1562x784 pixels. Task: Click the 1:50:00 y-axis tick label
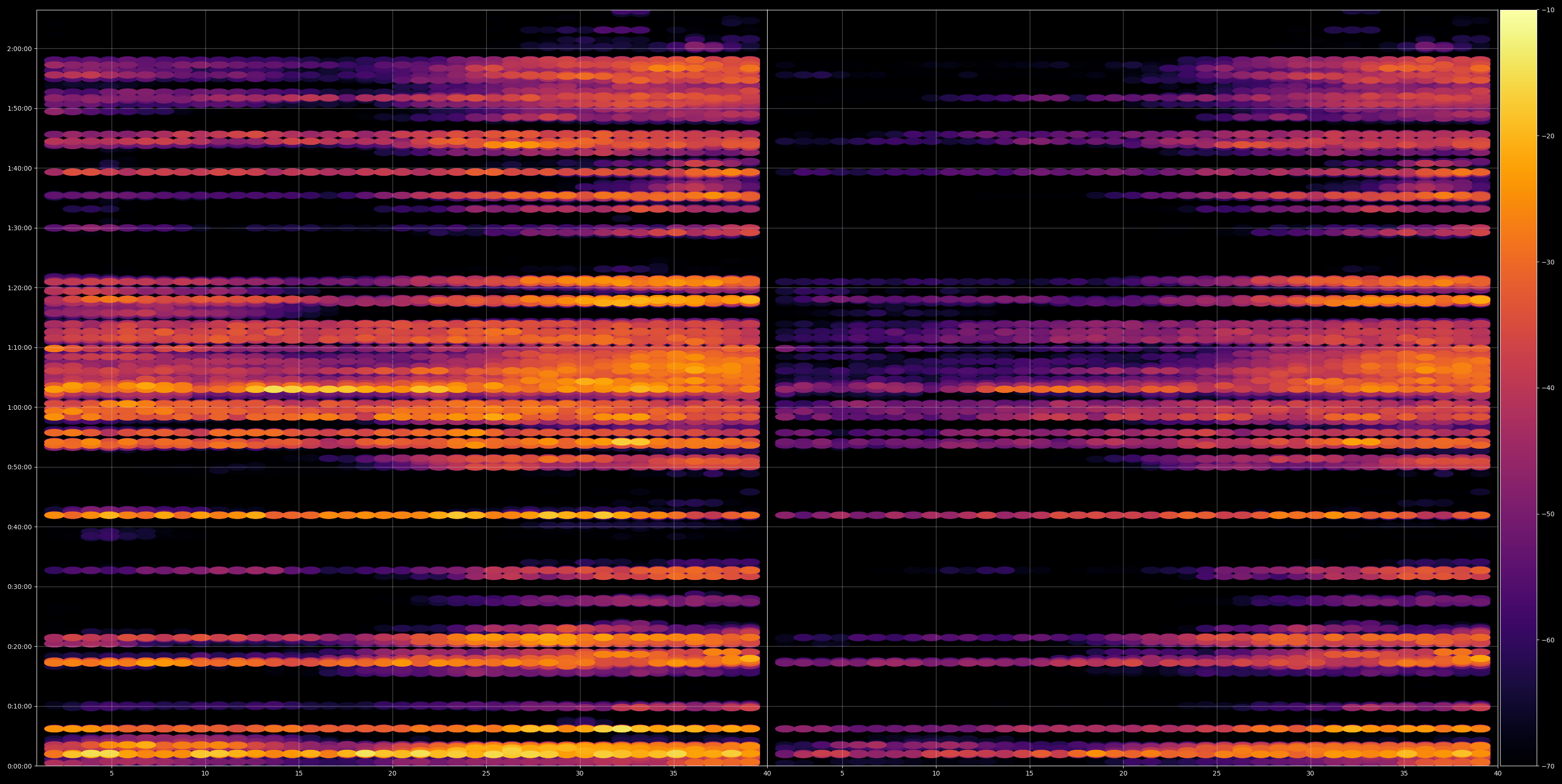[19, 108]
